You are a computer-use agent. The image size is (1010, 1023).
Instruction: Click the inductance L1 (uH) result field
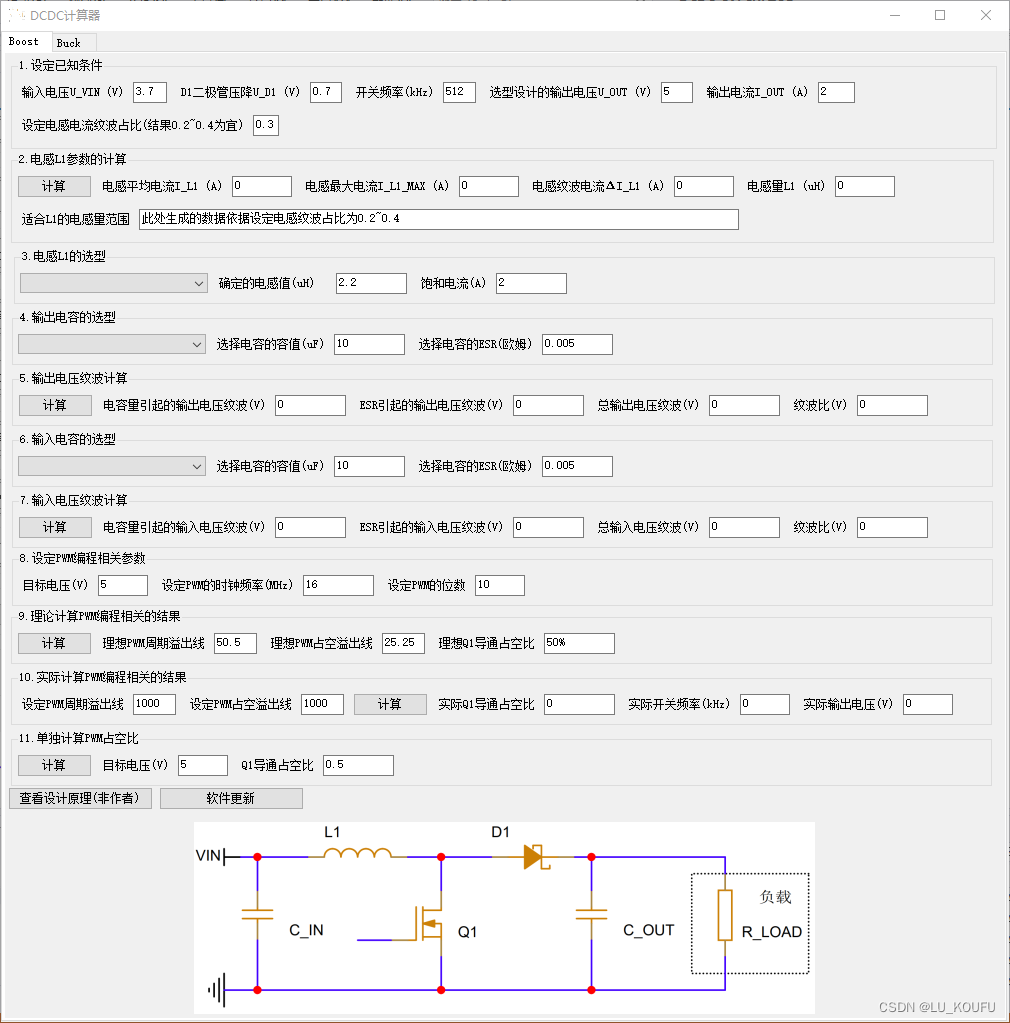[x=865, y=186]
